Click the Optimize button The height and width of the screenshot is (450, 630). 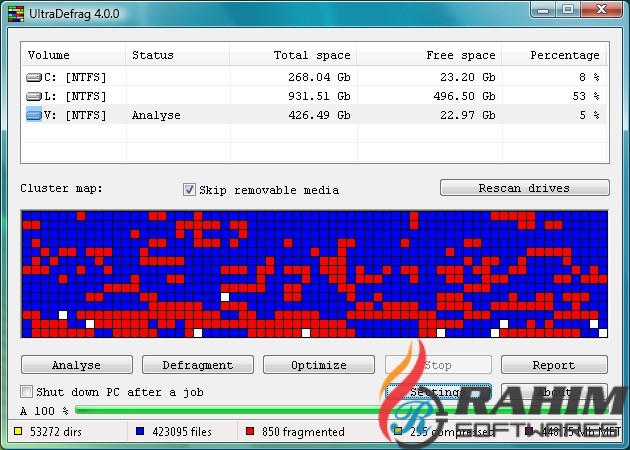[319, 365]
